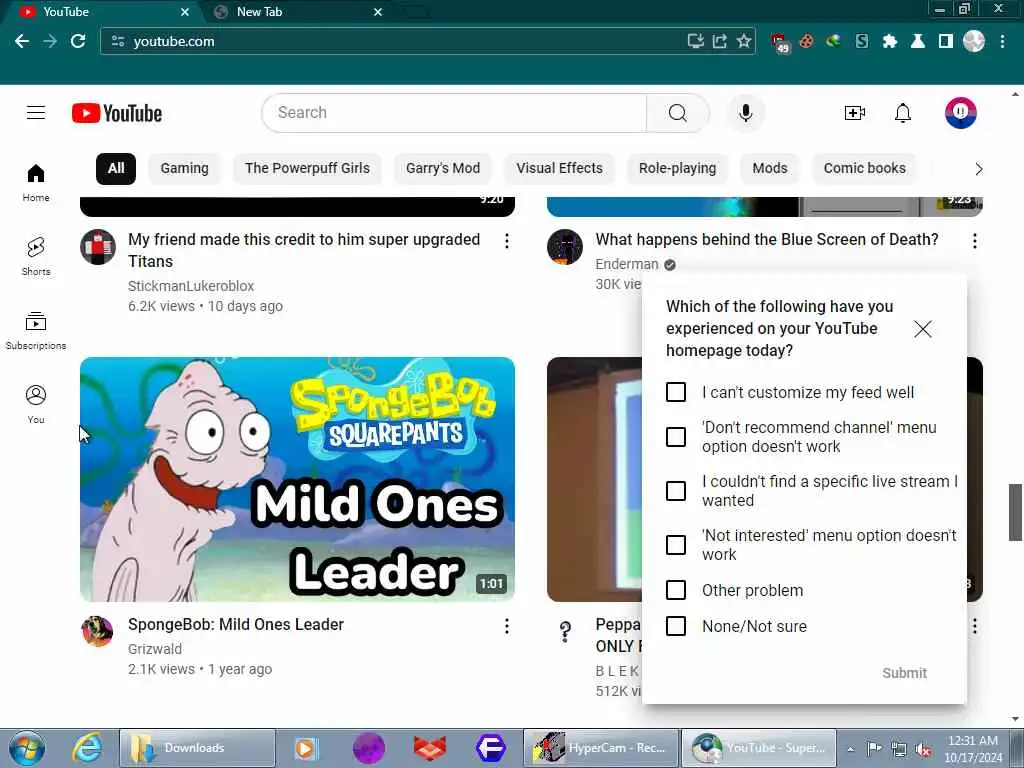Select Visual Effects chip
The width and height of the screenshot is (1024, 768).
[x=560, y=168]
